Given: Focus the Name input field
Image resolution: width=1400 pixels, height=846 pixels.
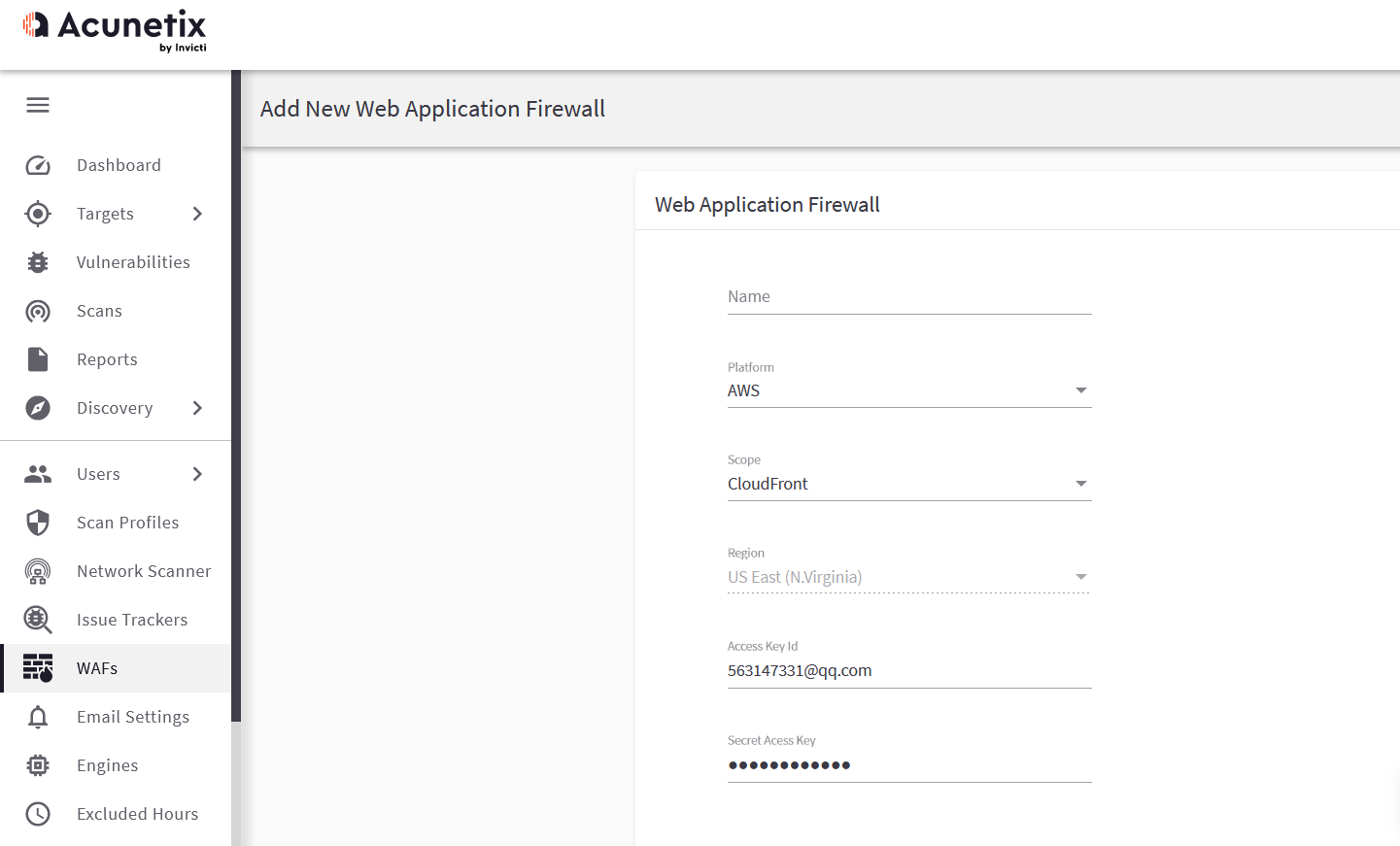Looking at the screenshot, I should [x=909, y=297].
